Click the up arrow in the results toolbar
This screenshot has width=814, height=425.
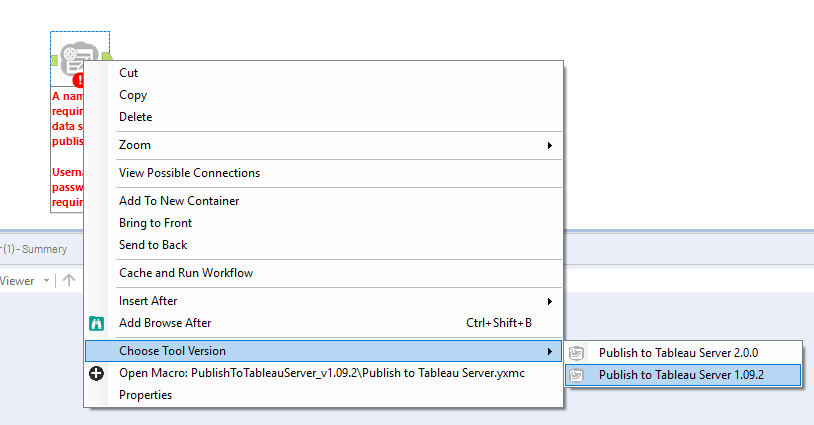click(69, 280)
